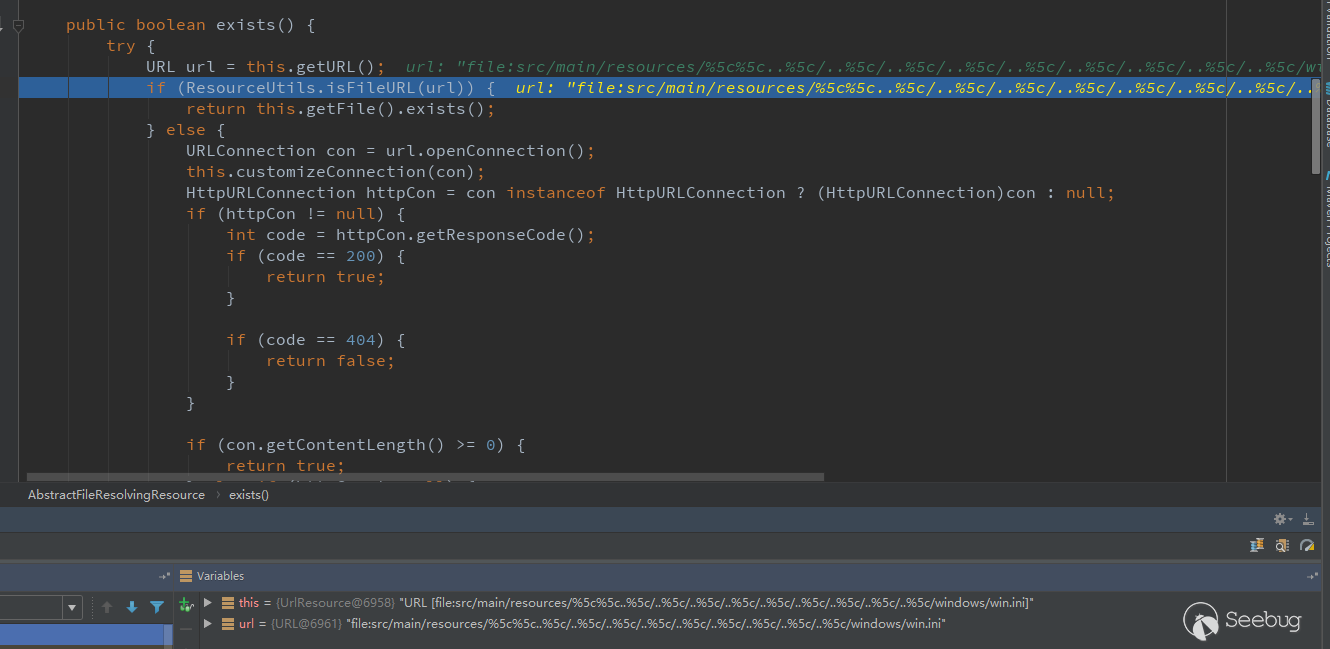This screenshot has height=649, width=1330.
Task: Hide the Frames panel using corner arrow
Action: click(x=164, y=577)
